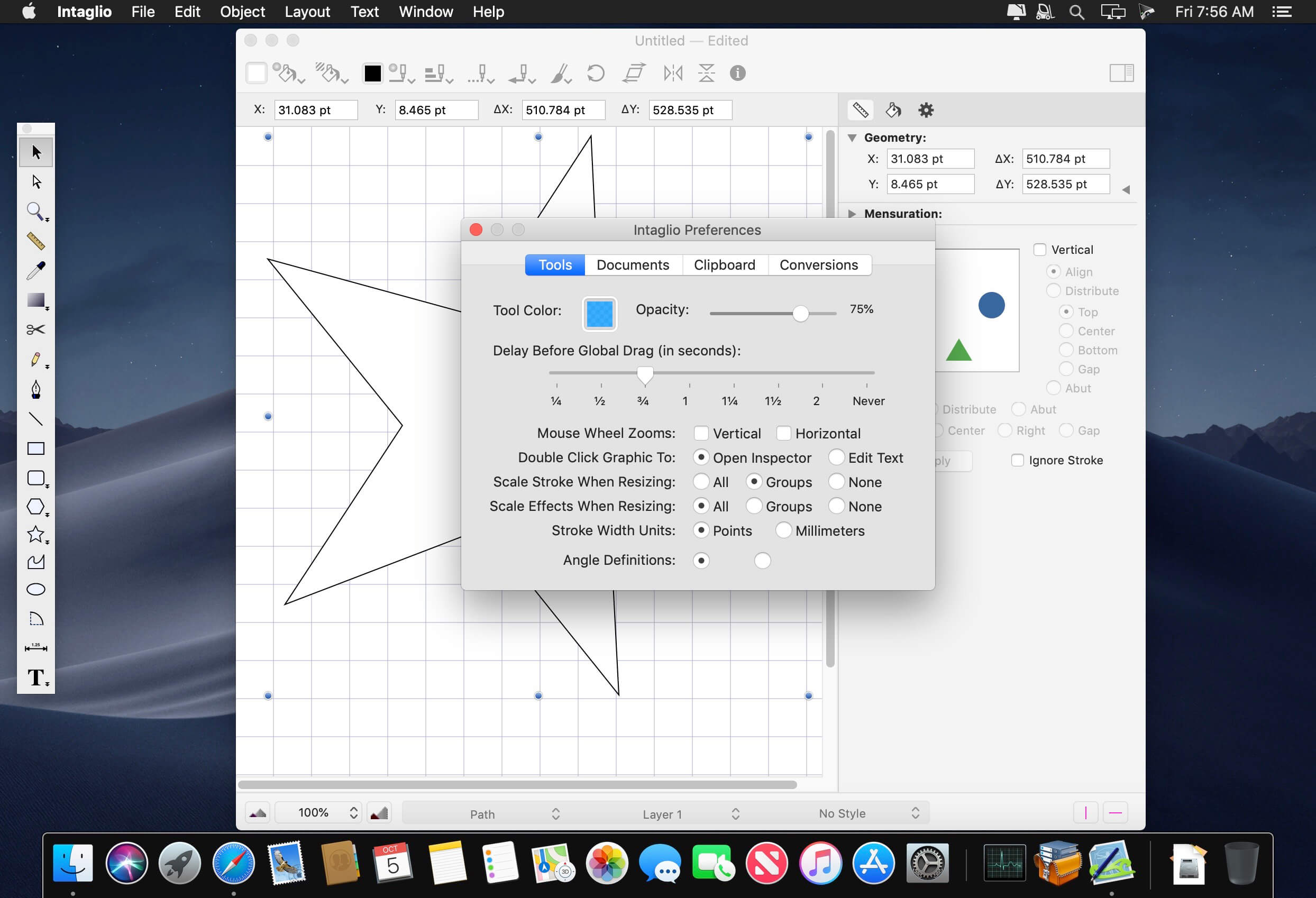Open the Object menu
The width and height of the screenshot is (1316, 898).
242,11
